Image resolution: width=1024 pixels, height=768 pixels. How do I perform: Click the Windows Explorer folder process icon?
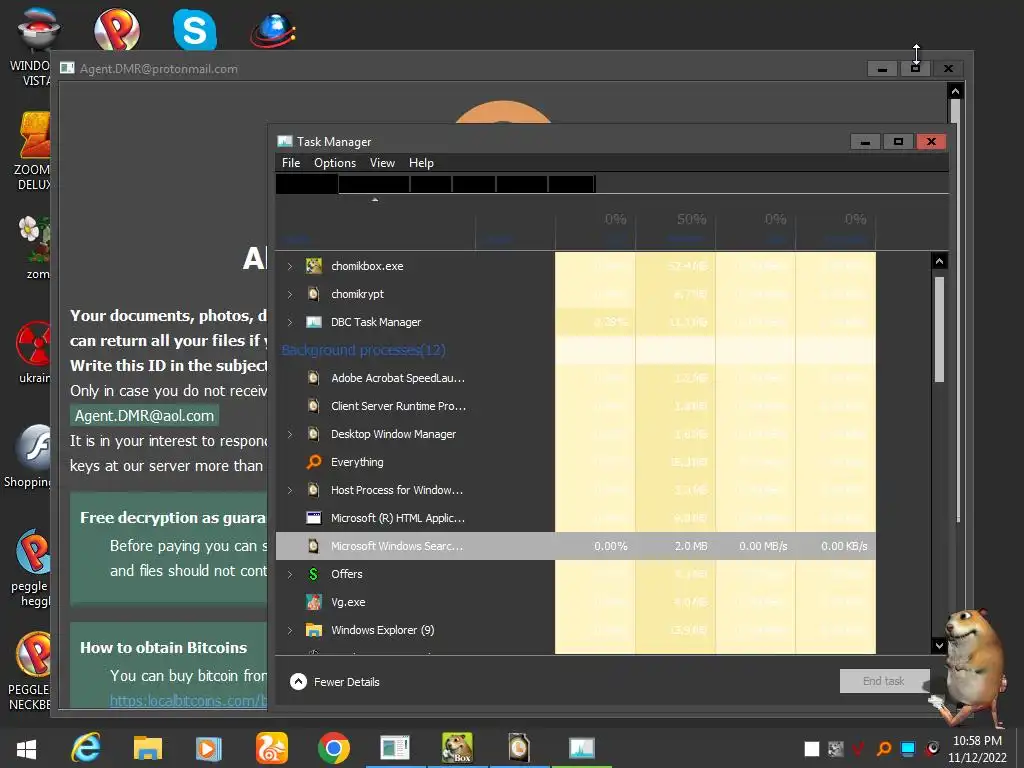(313, 630)
